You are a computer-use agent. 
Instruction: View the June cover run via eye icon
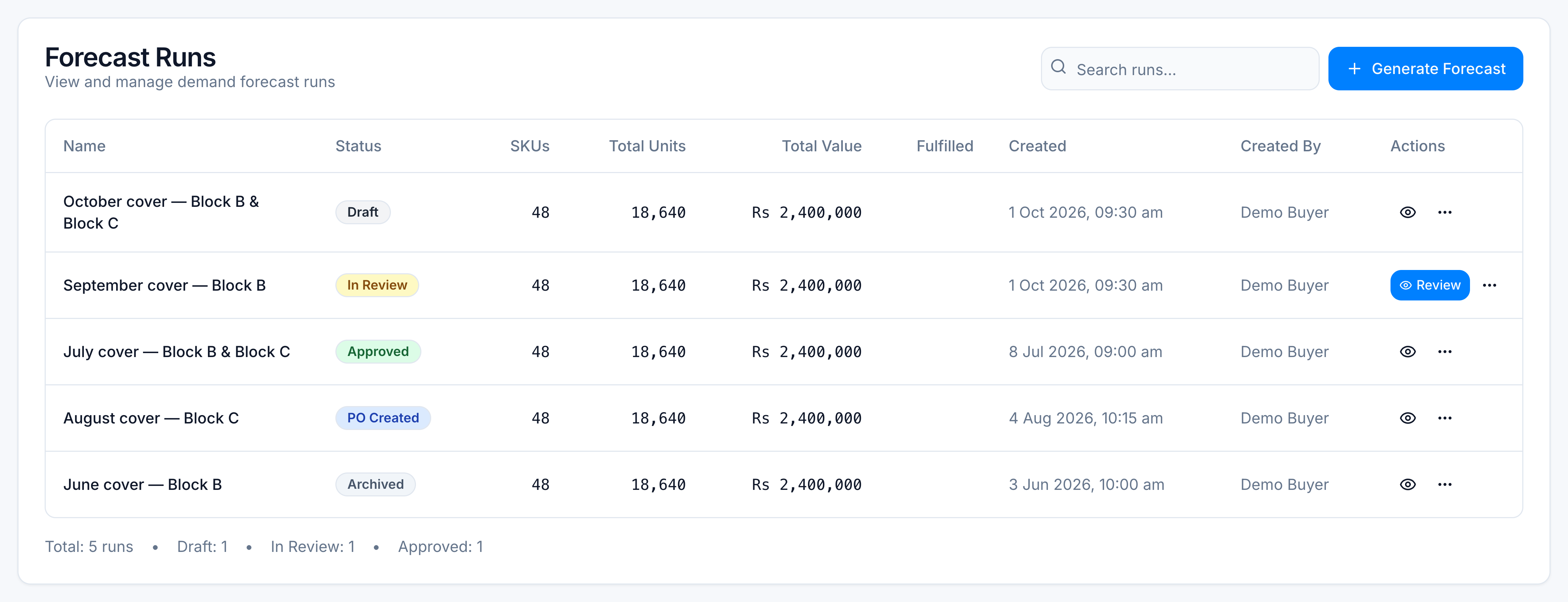click(x=1407, y=484)
